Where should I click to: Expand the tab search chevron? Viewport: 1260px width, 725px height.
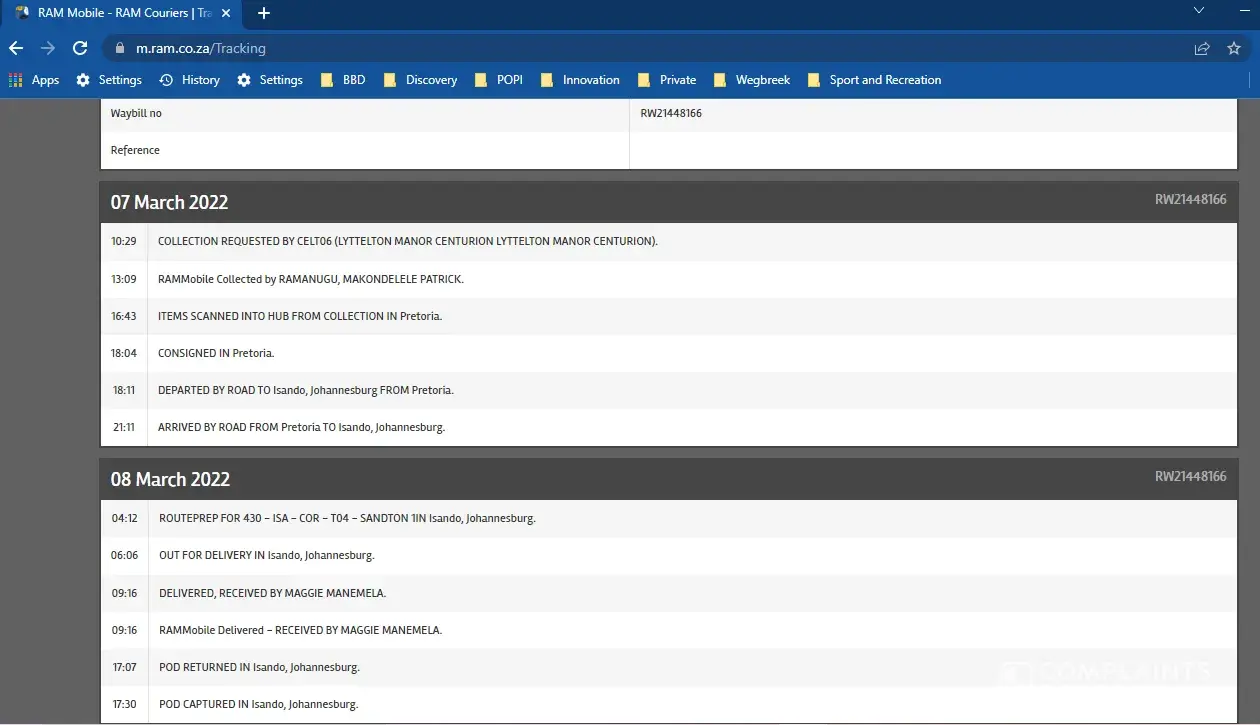pyautogui.click(x=1199, y=11)
